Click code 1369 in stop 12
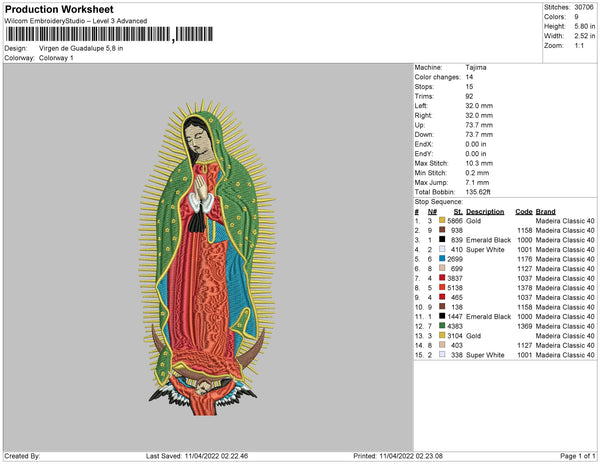Viewport: 600px width, 464px height. point(525,326)
